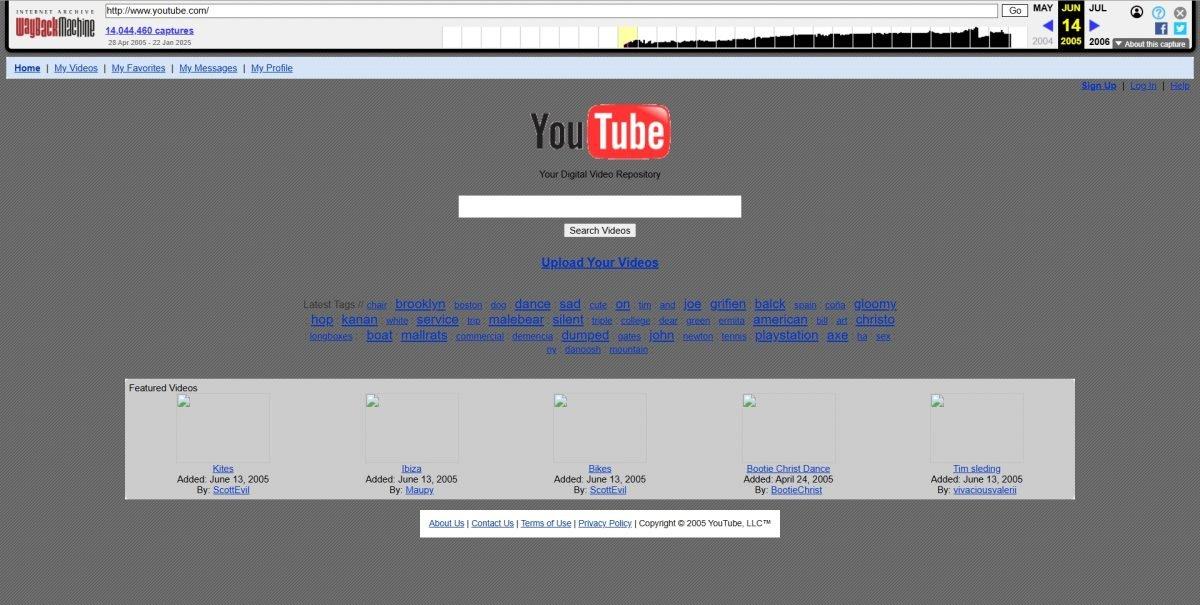Open the Kites featured video thumbnail

(223, 427)
